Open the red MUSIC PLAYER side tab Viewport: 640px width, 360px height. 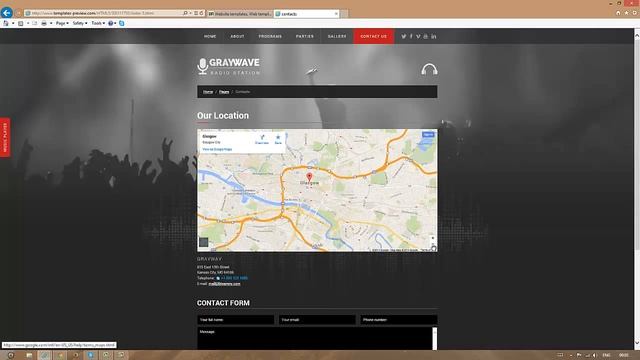point(5,137)
